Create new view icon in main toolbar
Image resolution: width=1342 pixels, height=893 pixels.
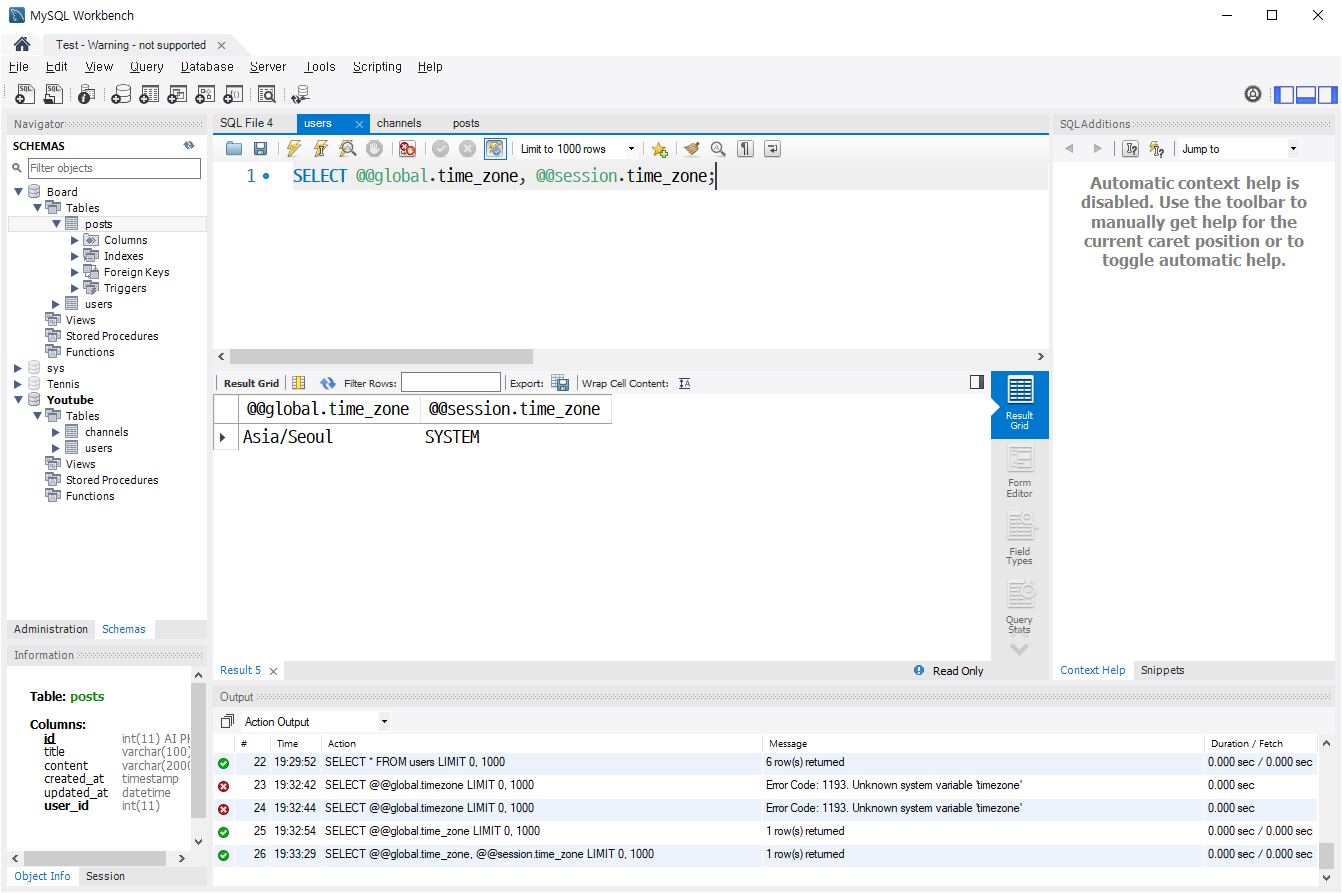click(x=177, y=94)
